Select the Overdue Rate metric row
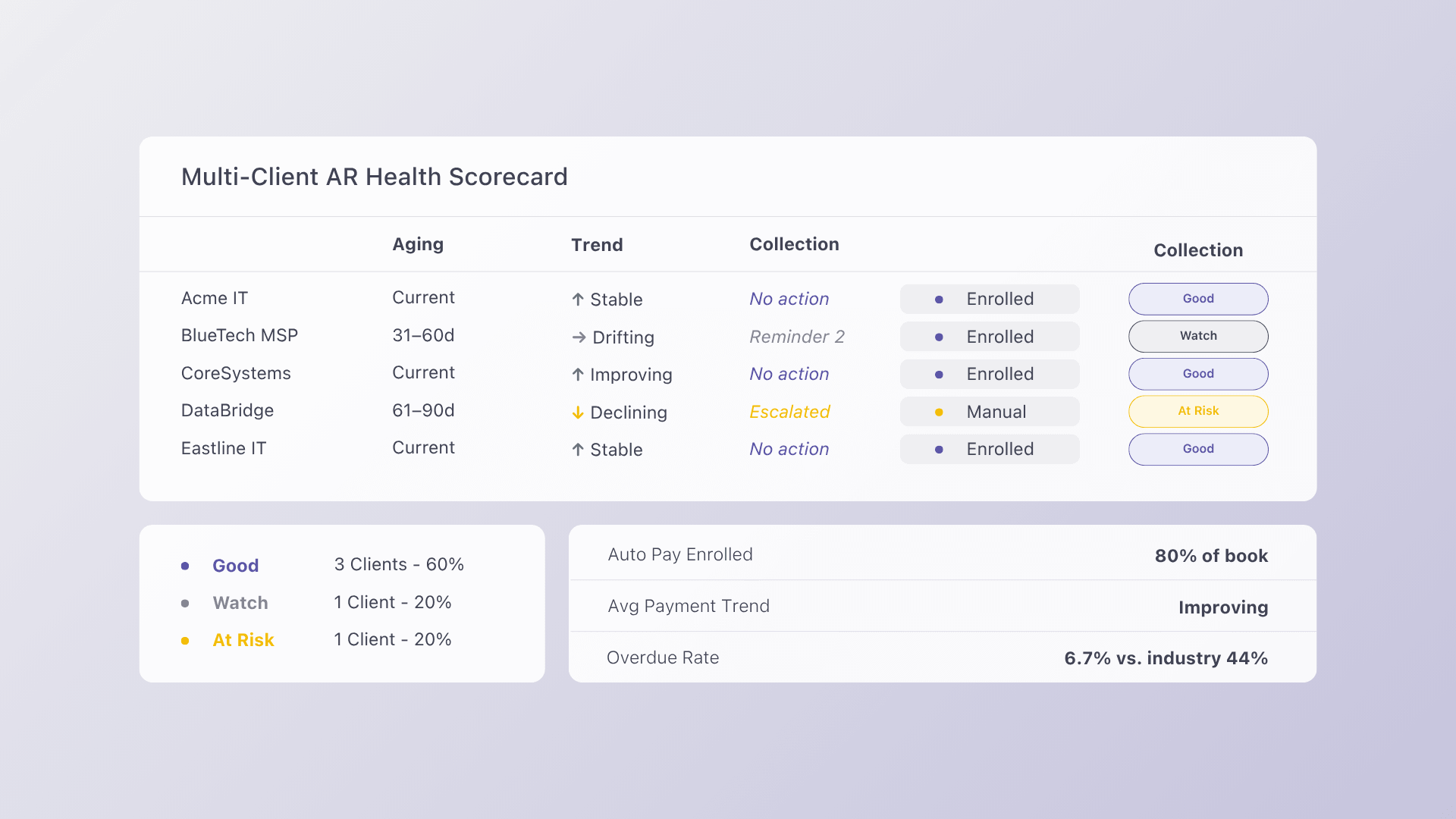1456x819 pixels. pyautogui.click(x=943, y=657)
